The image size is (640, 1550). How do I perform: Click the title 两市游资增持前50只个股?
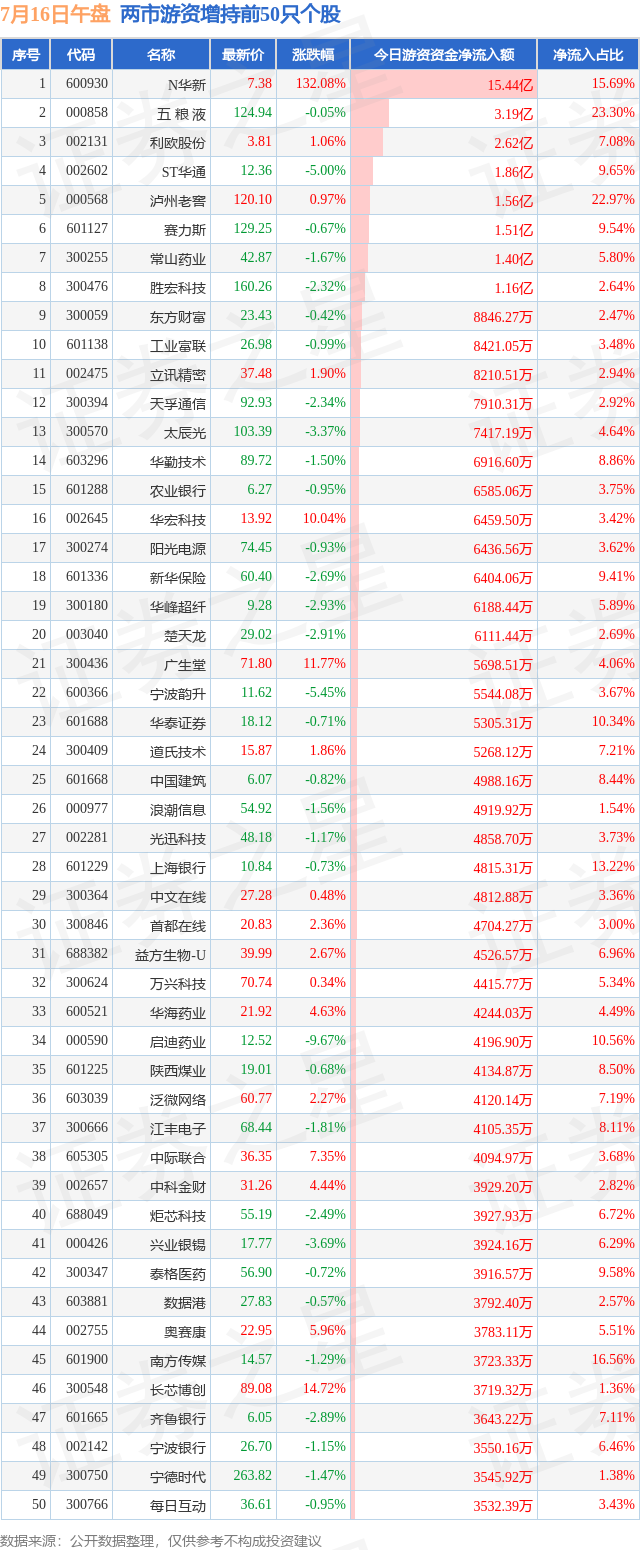coord(230,14)
